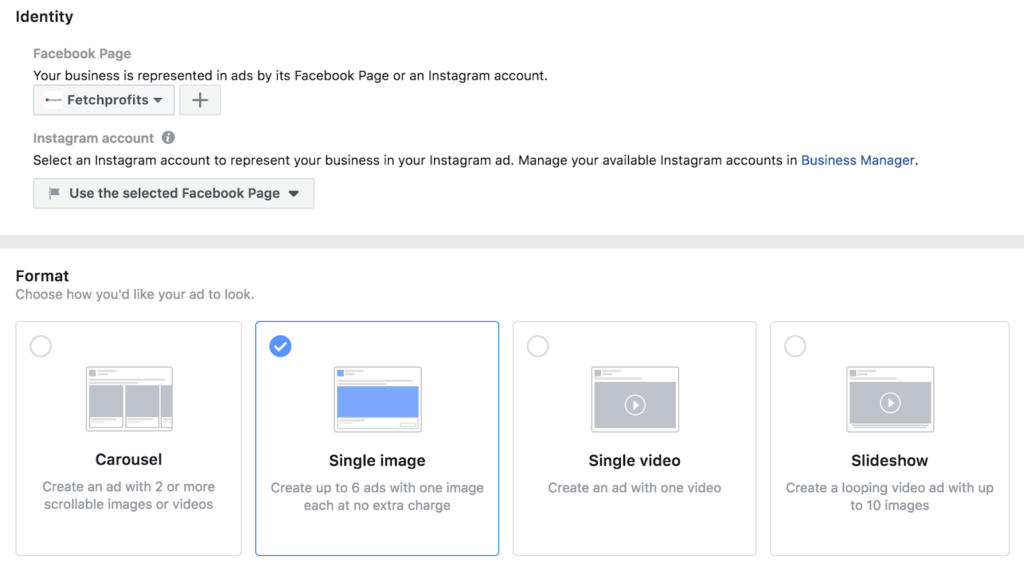The height and width of the screenshot is (566, 1024).
Task: Select the Carousel radio button
Action: tap(40, 346)
